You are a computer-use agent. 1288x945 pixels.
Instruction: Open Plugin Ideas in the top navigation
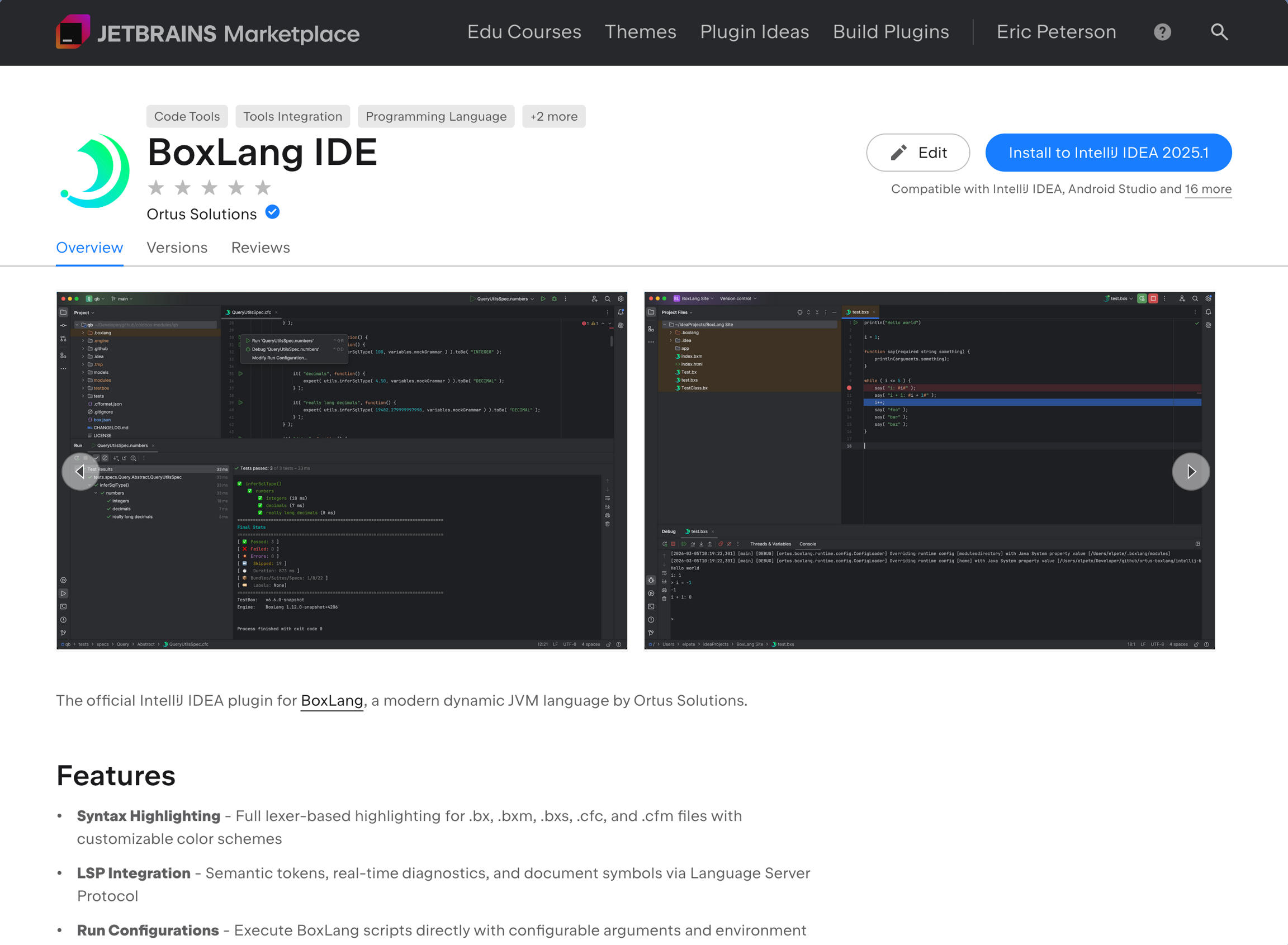(x=754, y=32)
